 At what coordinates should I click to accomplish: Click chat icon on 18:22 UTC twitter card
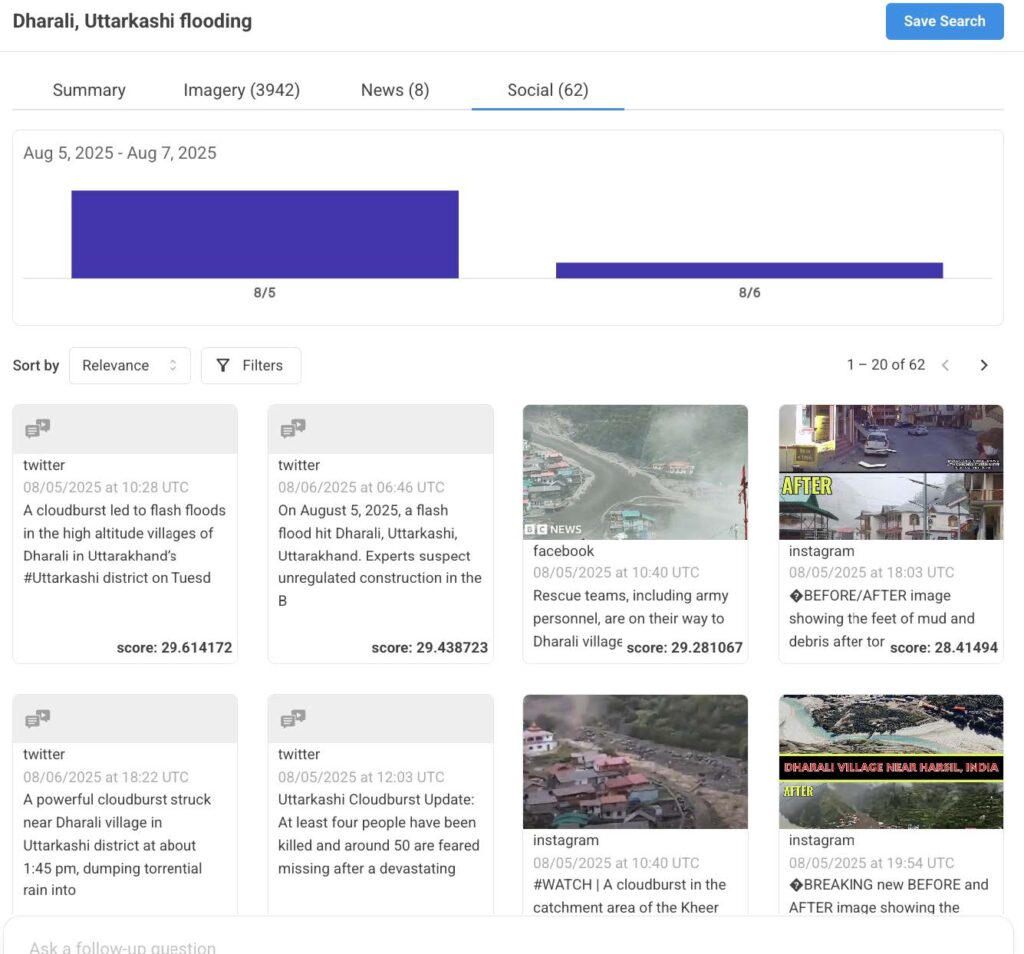tap(37, 719)
